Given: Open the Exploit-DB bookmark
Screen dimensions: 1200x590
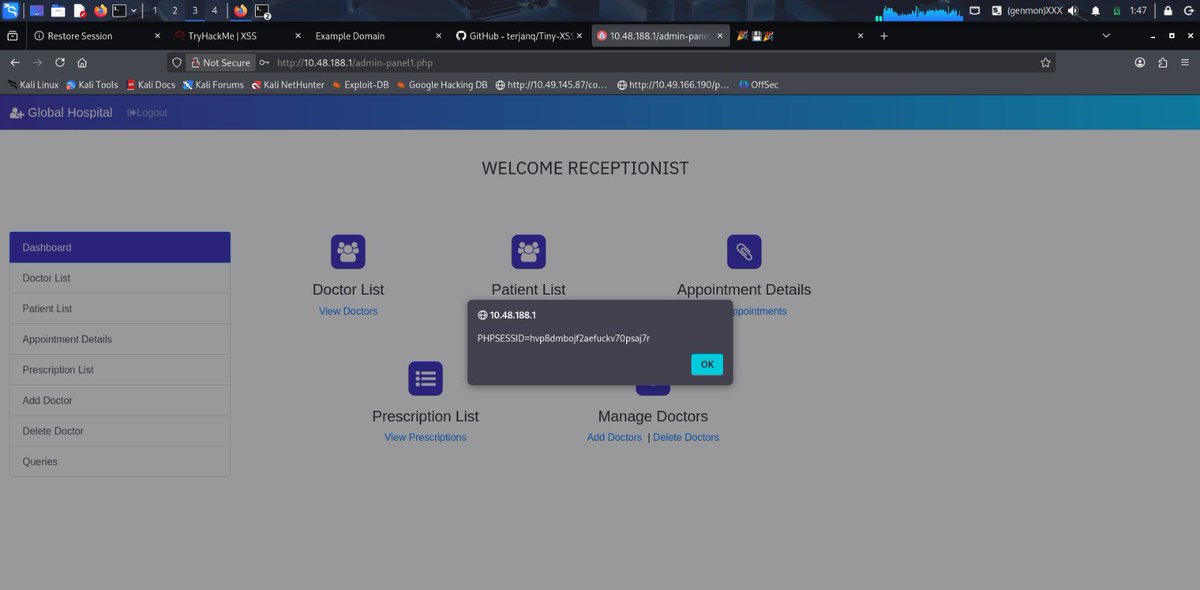Looking at the screenshot, I should coord(360,85).
